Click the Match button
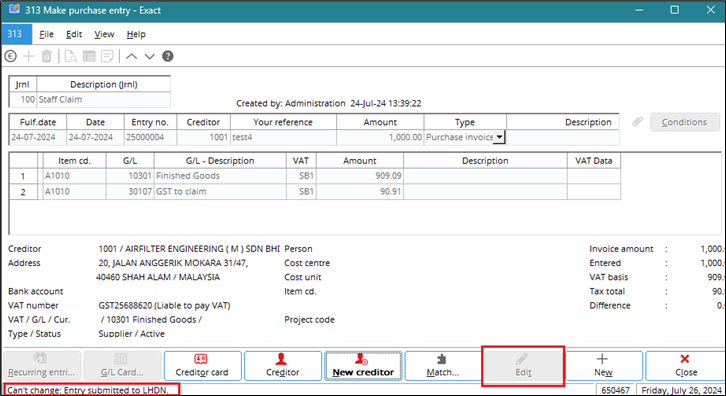The image size is (726, 396). click(x=443, y=365)
